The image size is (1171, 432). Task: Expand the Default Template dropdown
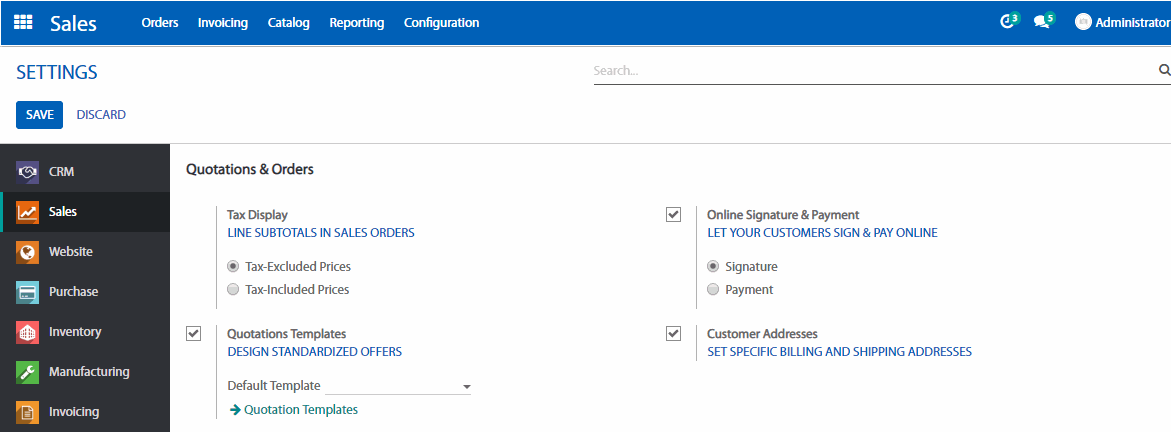[398, 386]
